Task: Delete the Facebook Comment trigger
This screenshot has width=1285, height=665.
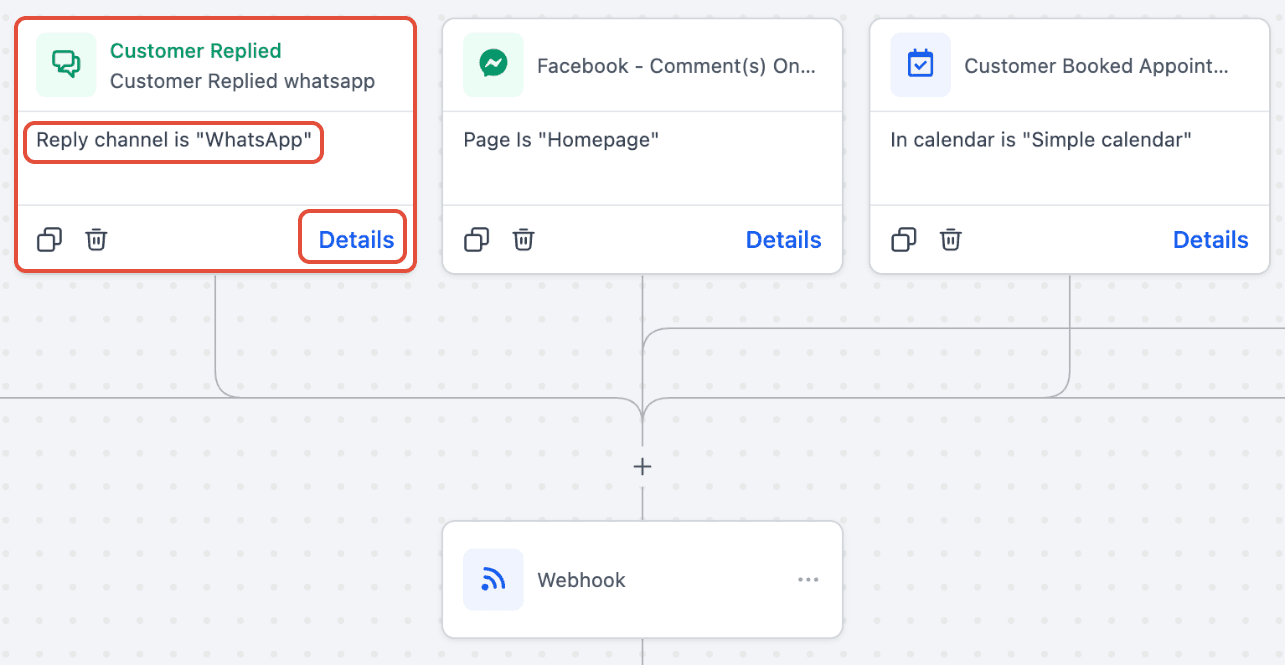Action: pos(523,240)
